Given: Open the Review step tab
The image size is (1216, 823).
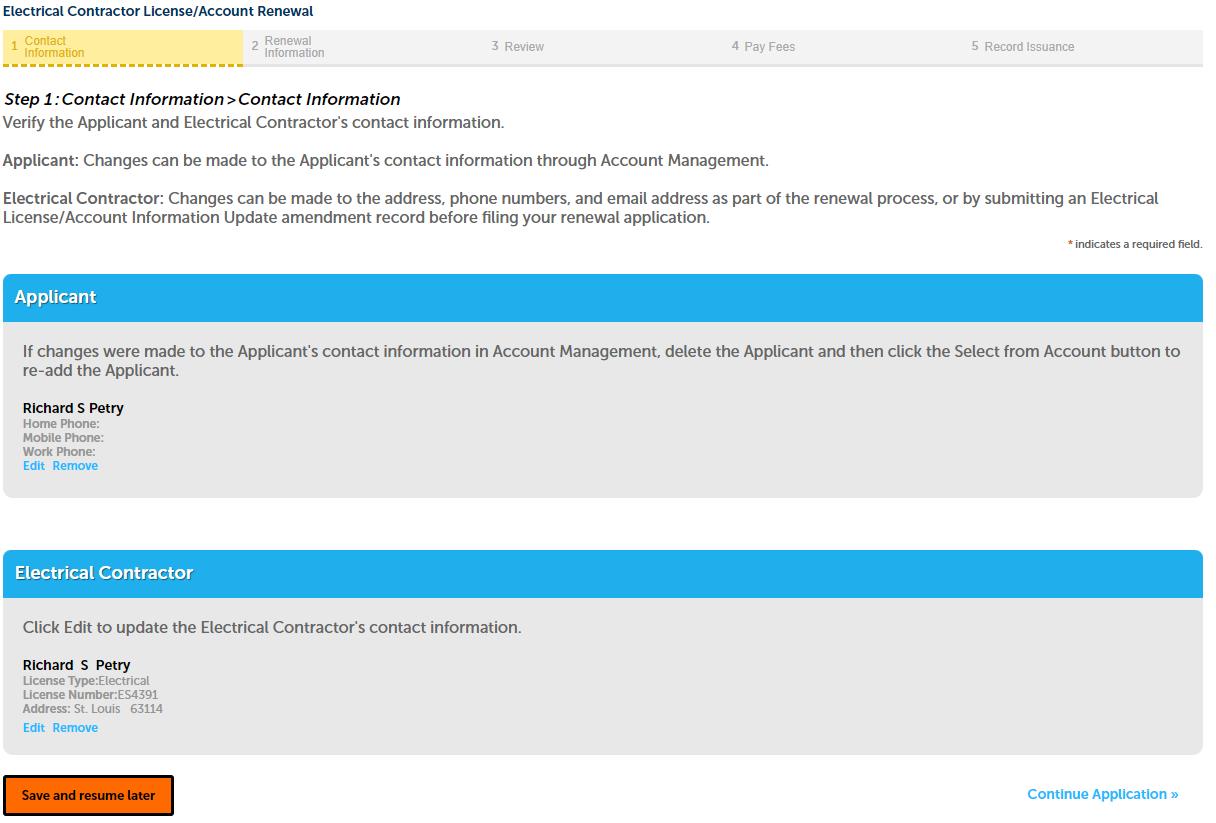Looking at the screenshot, I should (x=602, y=47).
